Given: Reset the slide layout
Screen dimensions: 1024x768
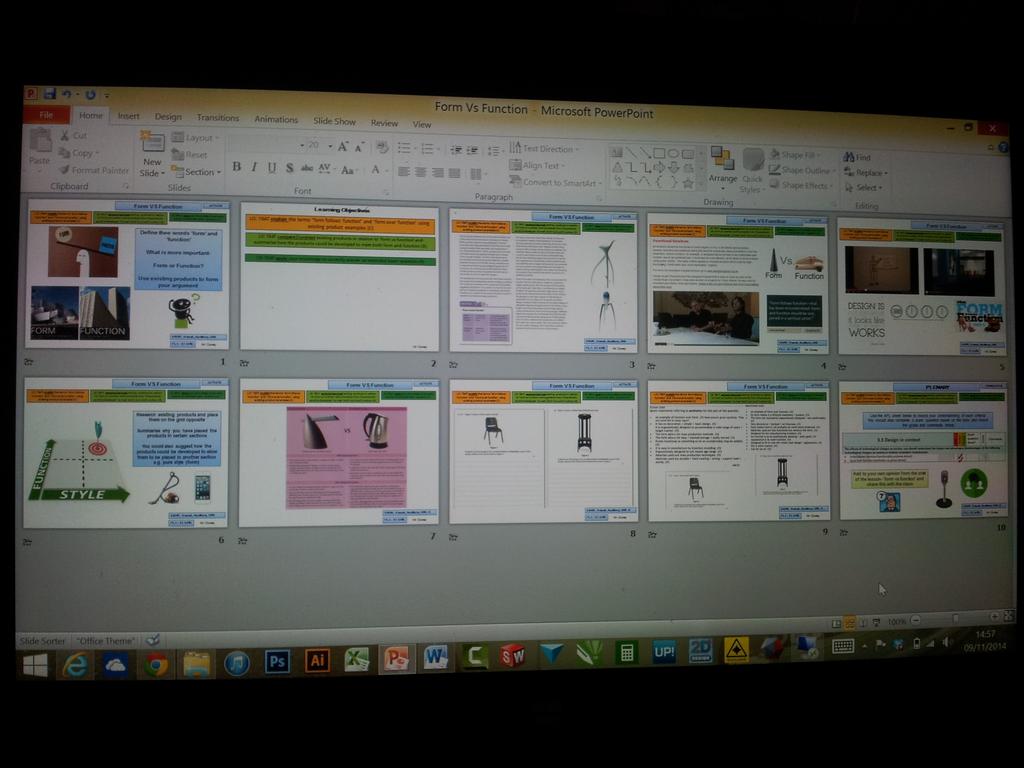Looking at the screenshot, I should [x=190, y=155].
